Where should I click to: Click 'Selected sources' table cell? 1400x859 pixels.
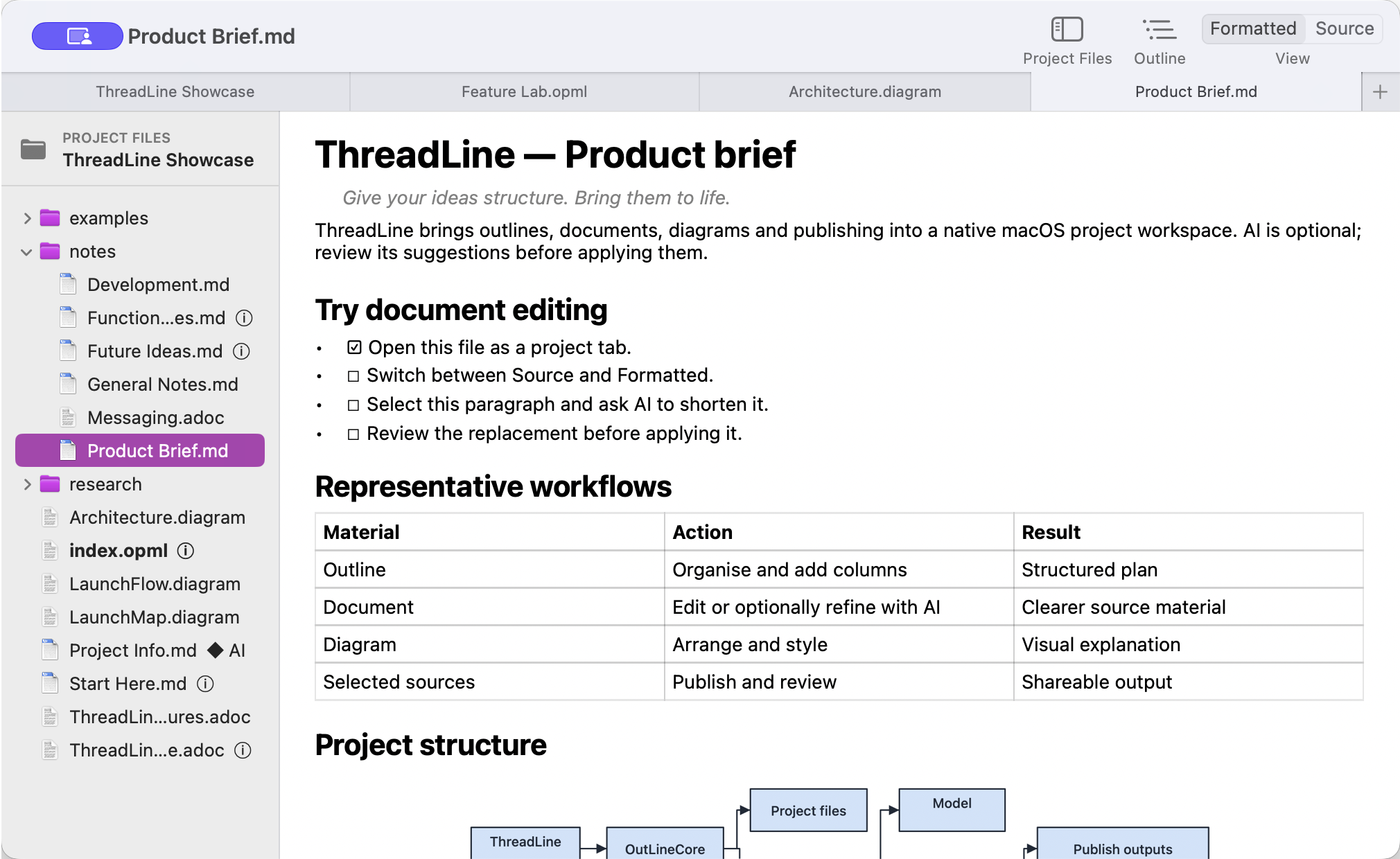coord(489,682)
